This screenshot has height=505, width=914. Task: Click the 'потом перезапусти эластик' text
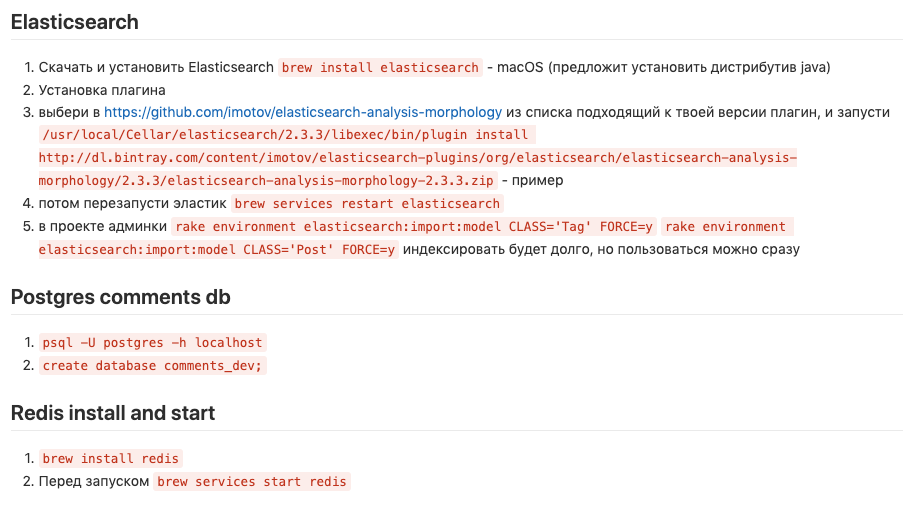(x=132, y=204)
